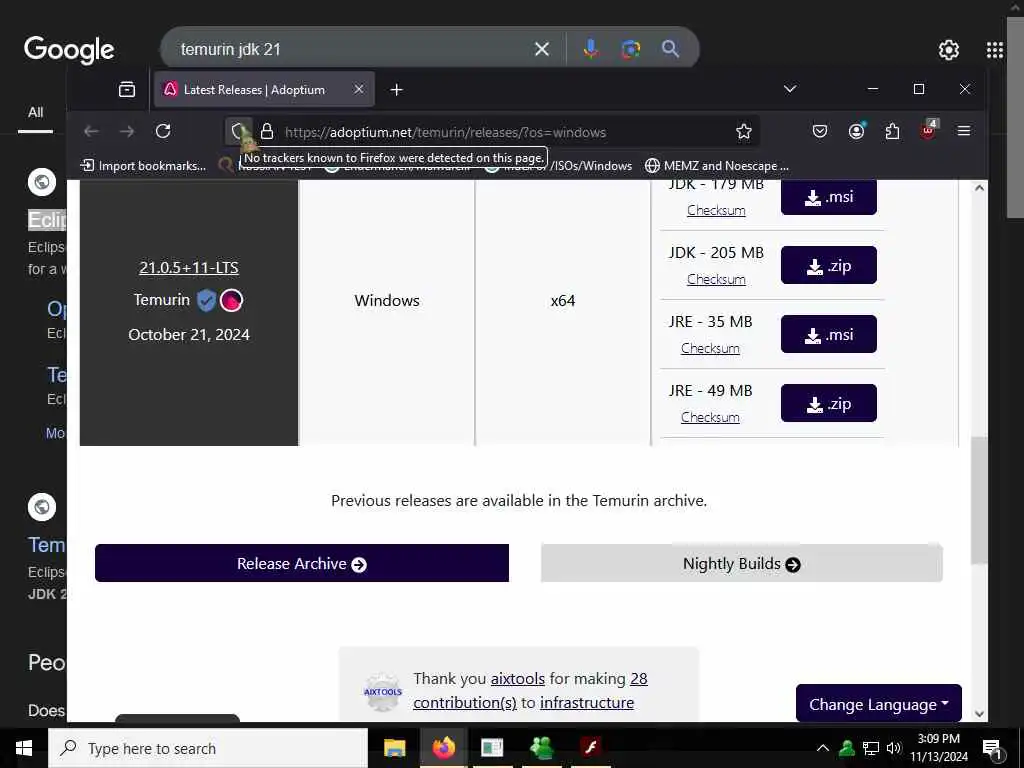Click the blue Temurin verified shield badge
This screenshot has height=768, width=1024.
click(206, 300)
